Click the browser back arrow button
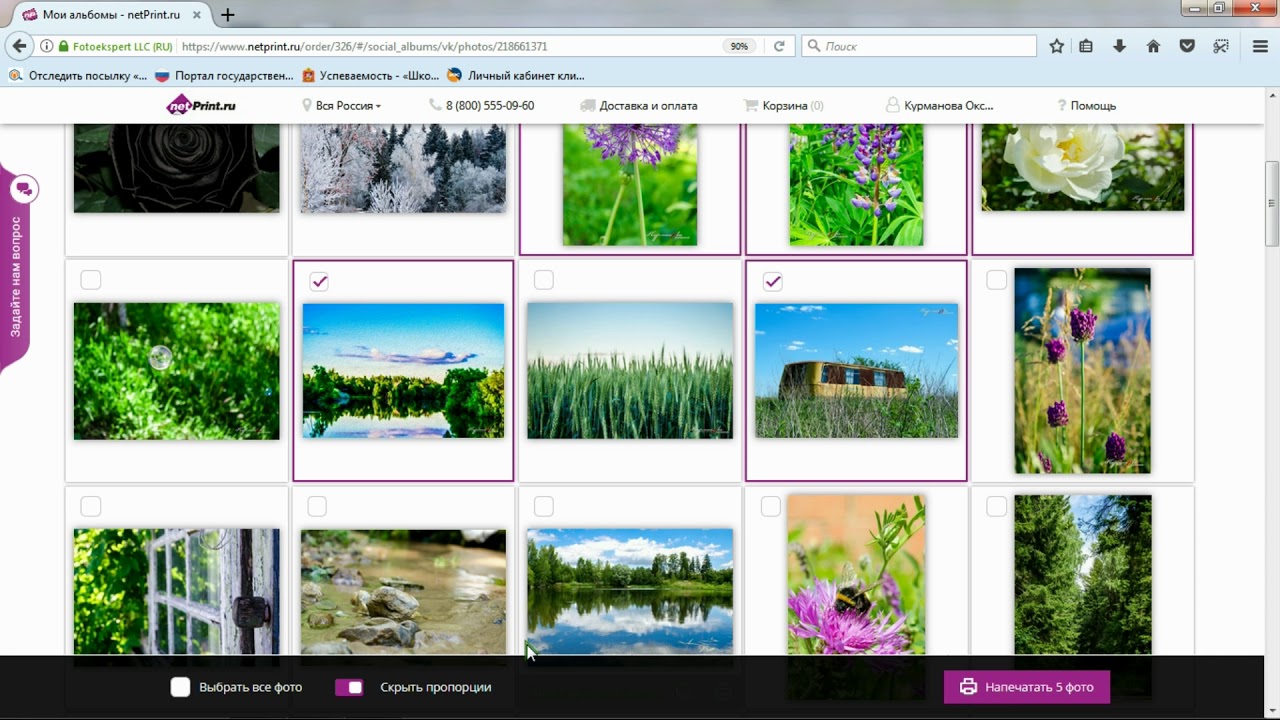This screenshot has height=720, width=1280. coord(19,46)
